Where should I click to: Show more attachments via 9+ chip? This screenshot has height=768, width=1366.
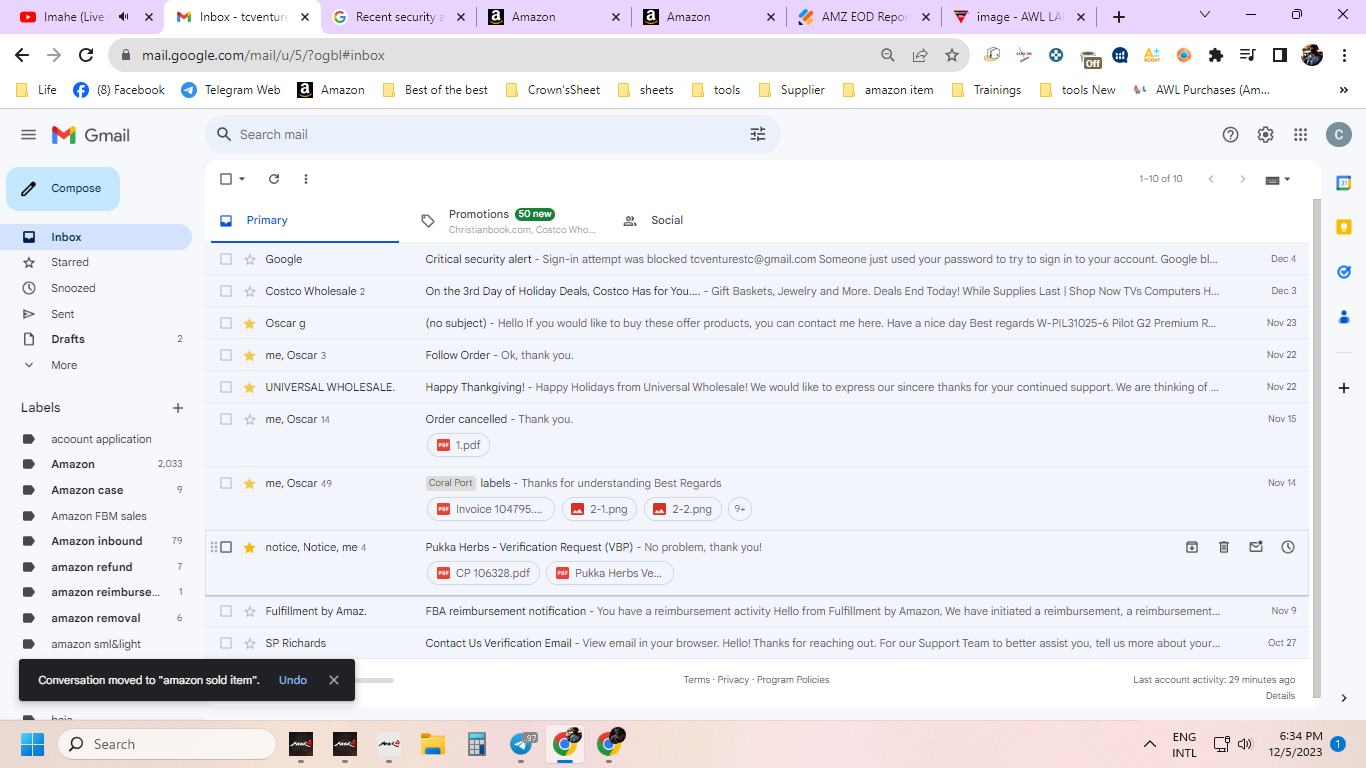coord(739,509)
